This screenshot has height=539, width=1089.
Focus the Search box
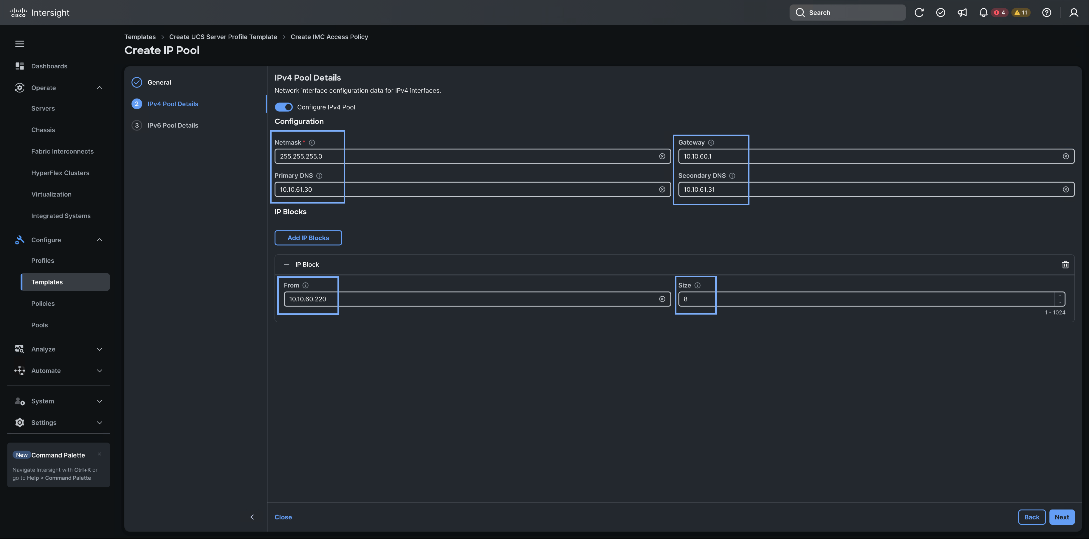click(x=847, y=13)
